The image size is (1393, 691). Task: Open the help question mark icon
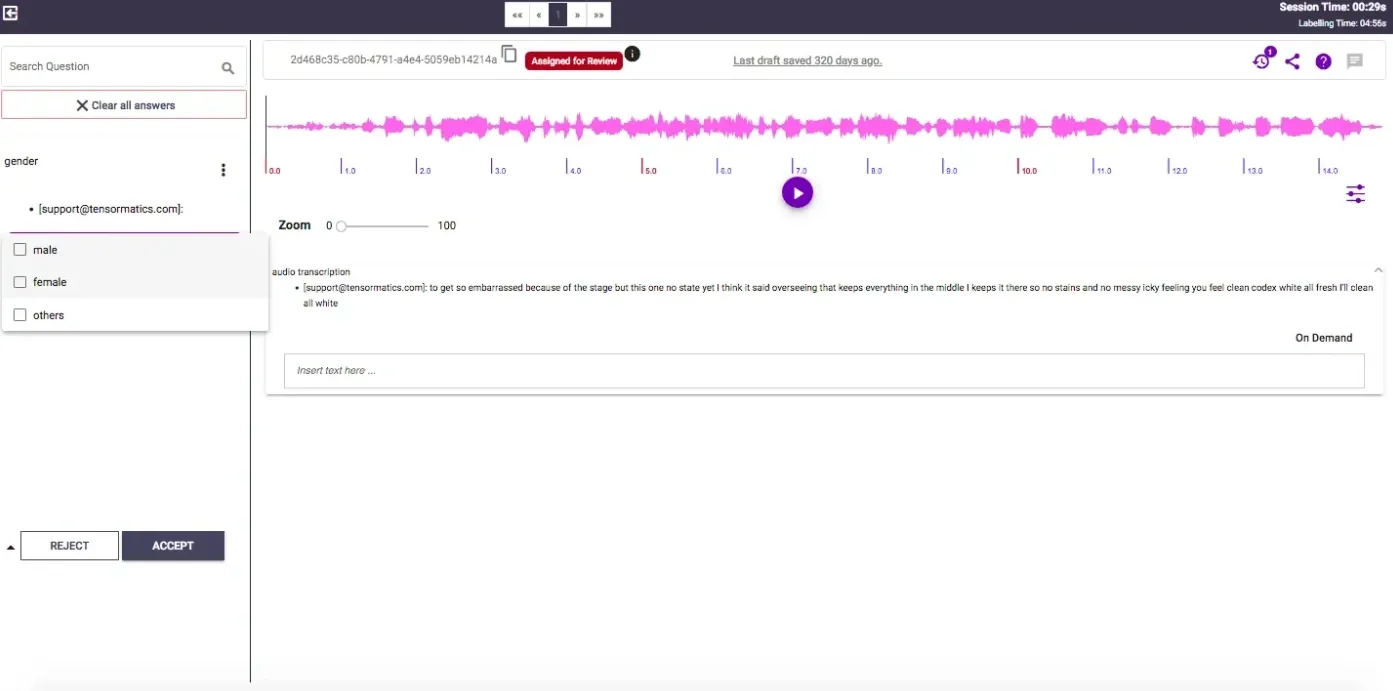tap(1322, 61)
